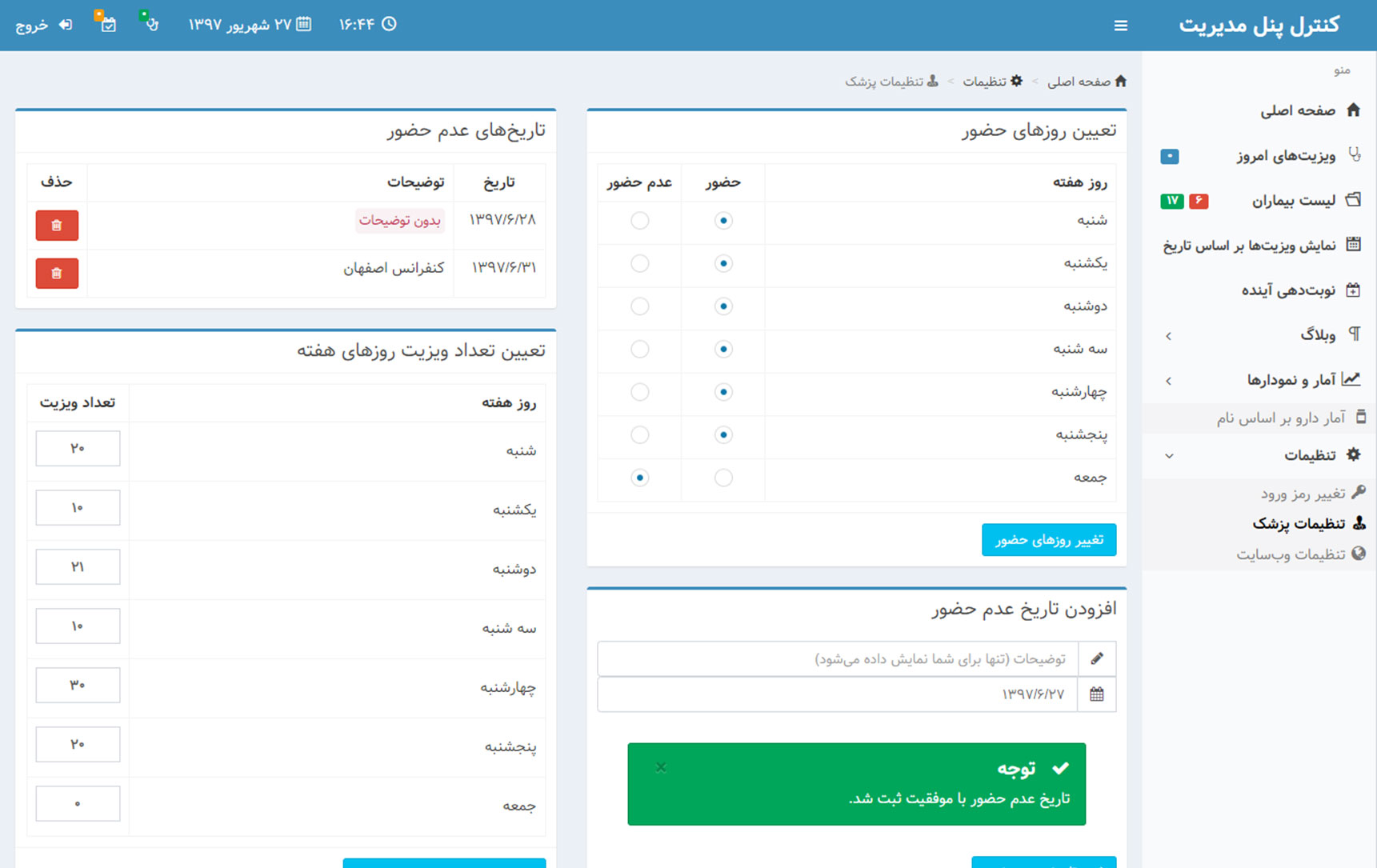Viewport: 1377px width, 868px height.
Task: Click the تغییر روزهای حضور button
Action: click(x=1048, y=540)
